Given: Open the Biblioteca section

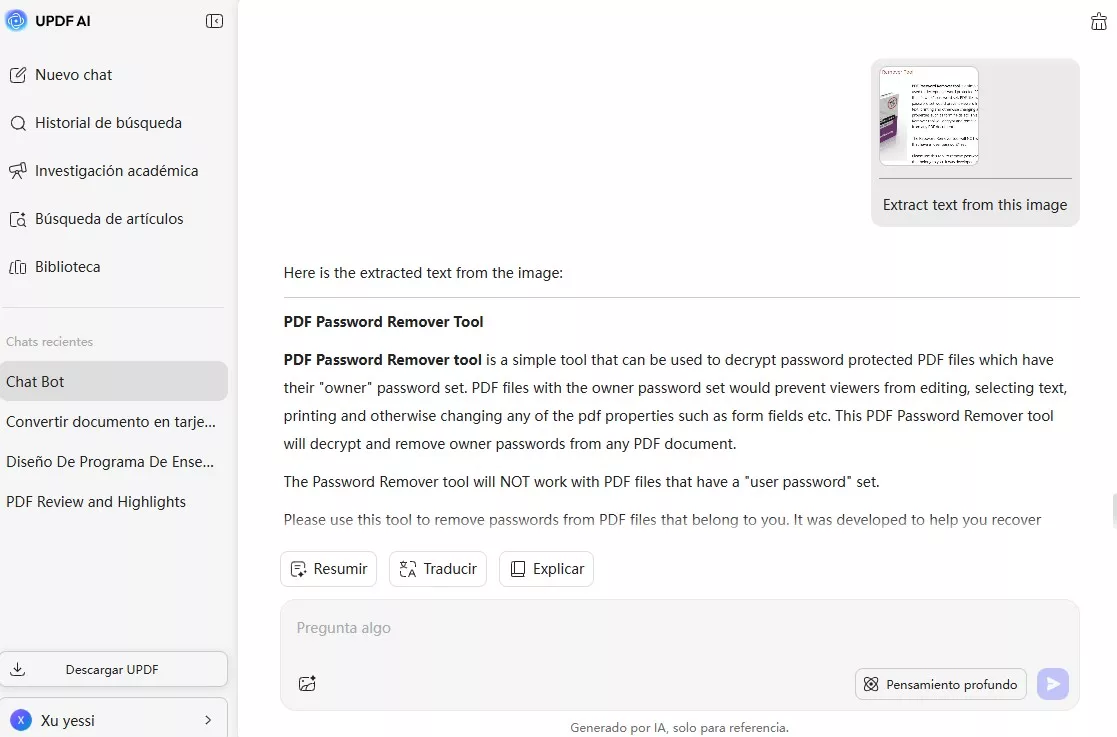Looking at the screenshot, I should tap(67, 267).
